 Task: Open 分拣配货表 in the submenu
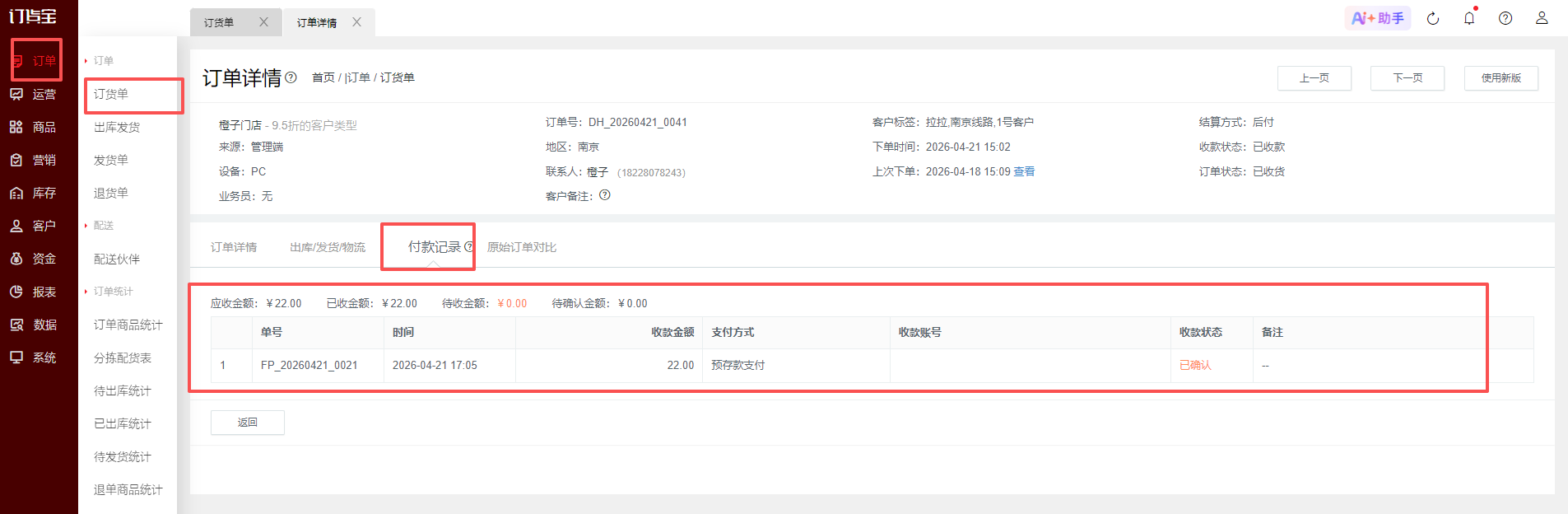[123, 357]
